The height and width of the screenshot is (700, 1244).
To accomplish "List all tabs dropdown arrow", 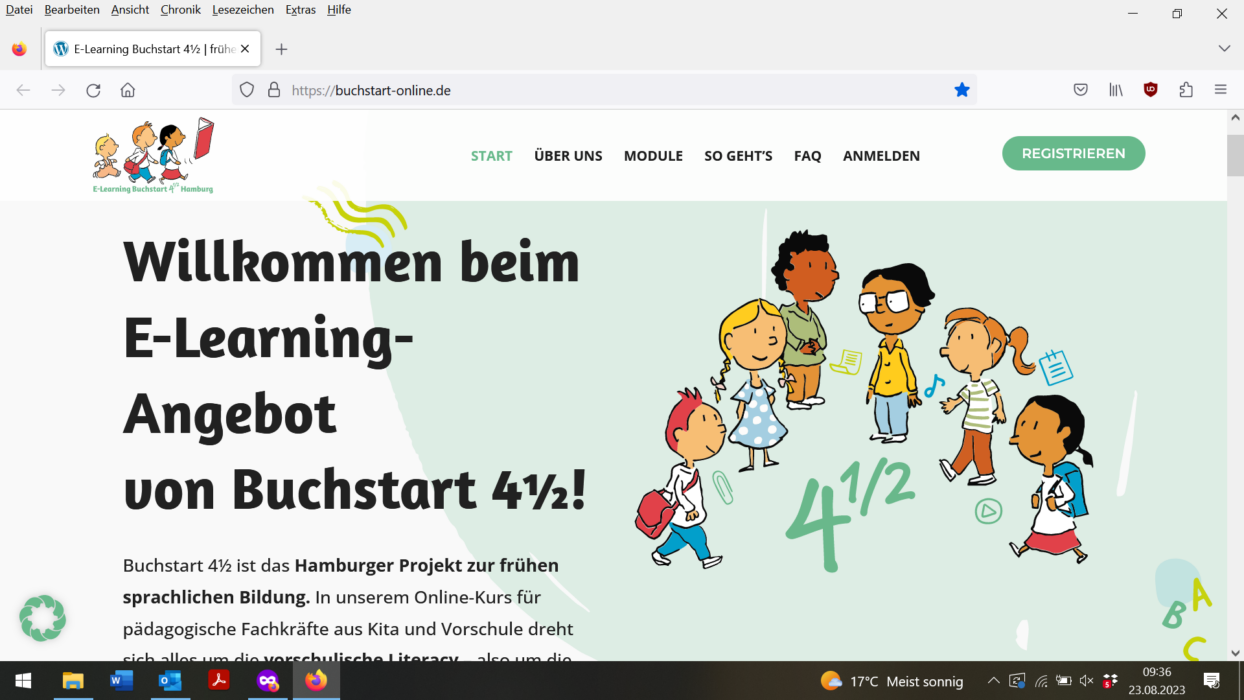I will (x=1224, y=49).
